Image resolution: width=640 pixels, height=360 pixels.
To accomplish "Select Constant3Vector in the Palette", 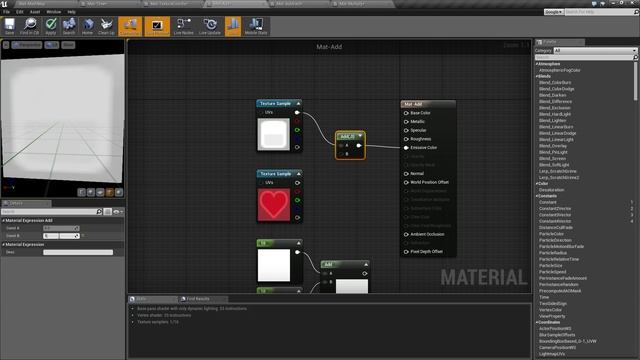I will [x=555, y=215].
